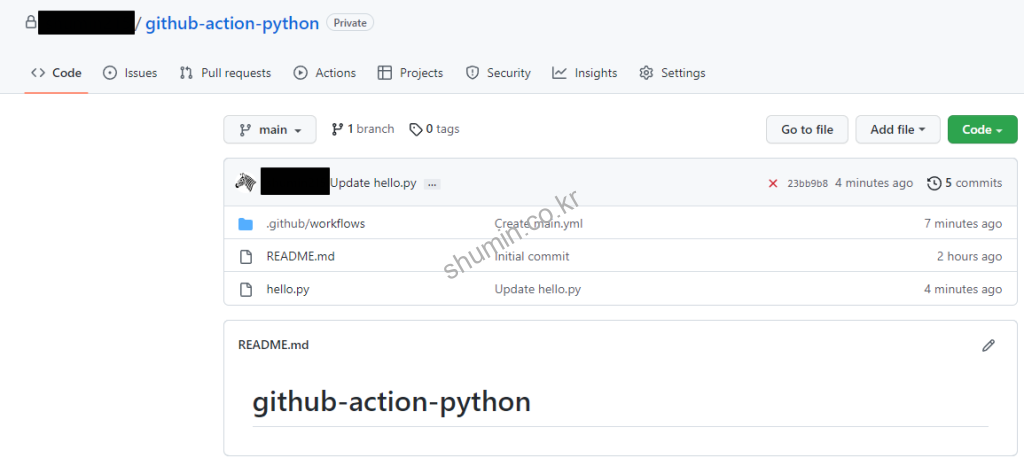Click the committer avatar image

pyautogui.click(x=246, y=183)
